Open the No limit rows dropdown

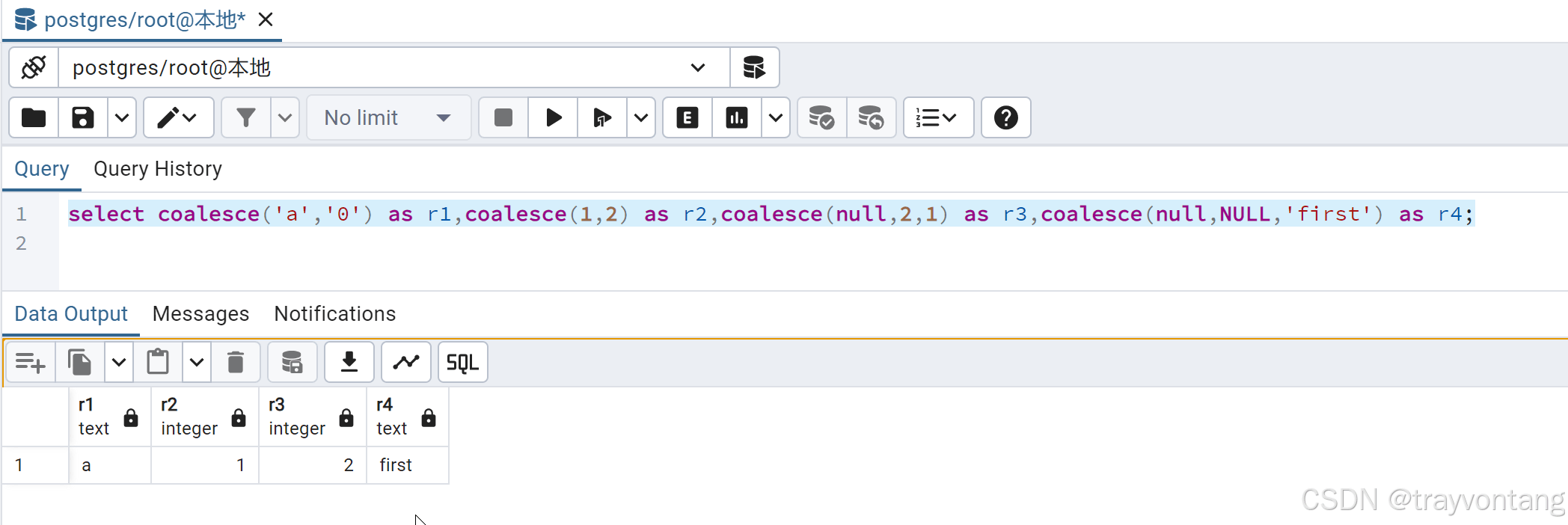[388, 117]
